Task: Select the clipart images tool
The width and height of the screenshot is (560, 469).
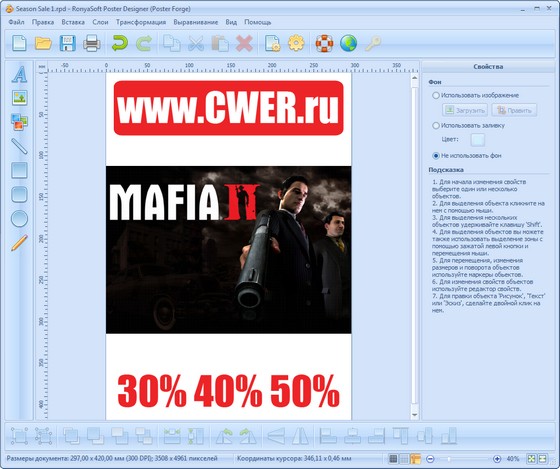Action: [x=19, y=122]
